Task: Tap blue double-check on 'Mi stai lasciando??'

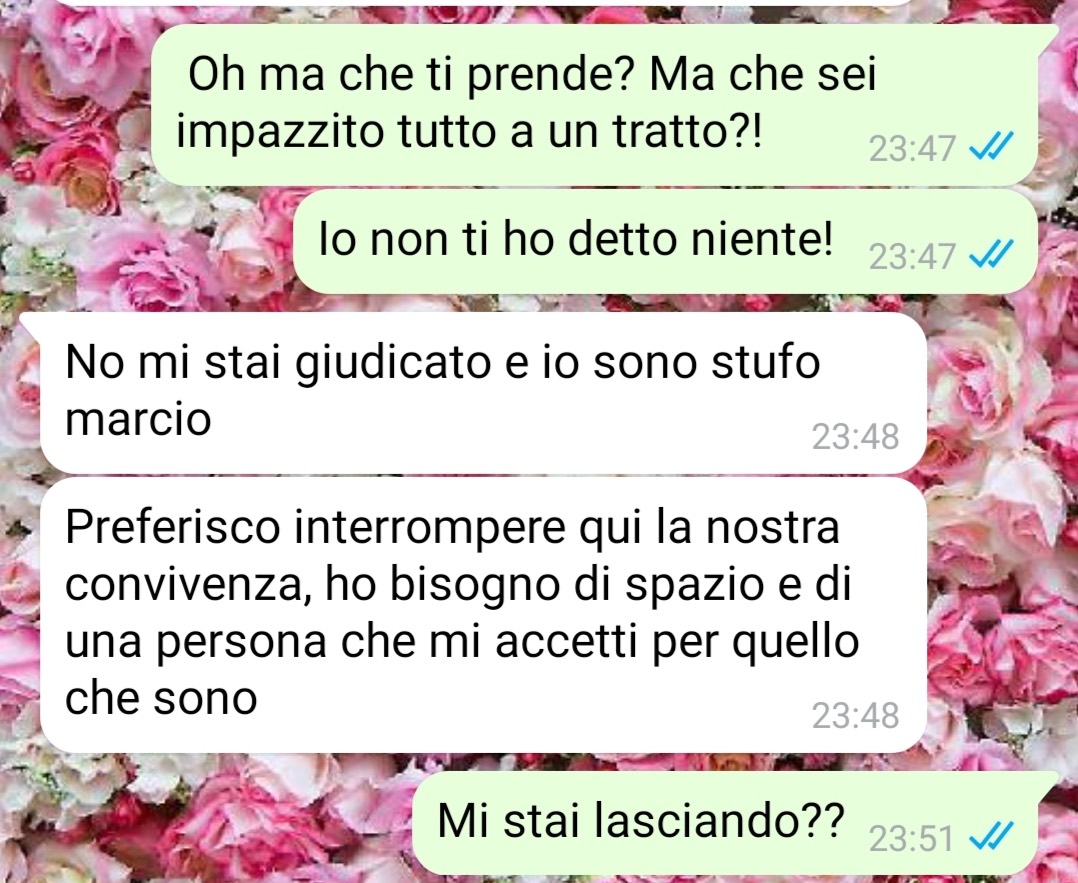Action: coord(991,837)
